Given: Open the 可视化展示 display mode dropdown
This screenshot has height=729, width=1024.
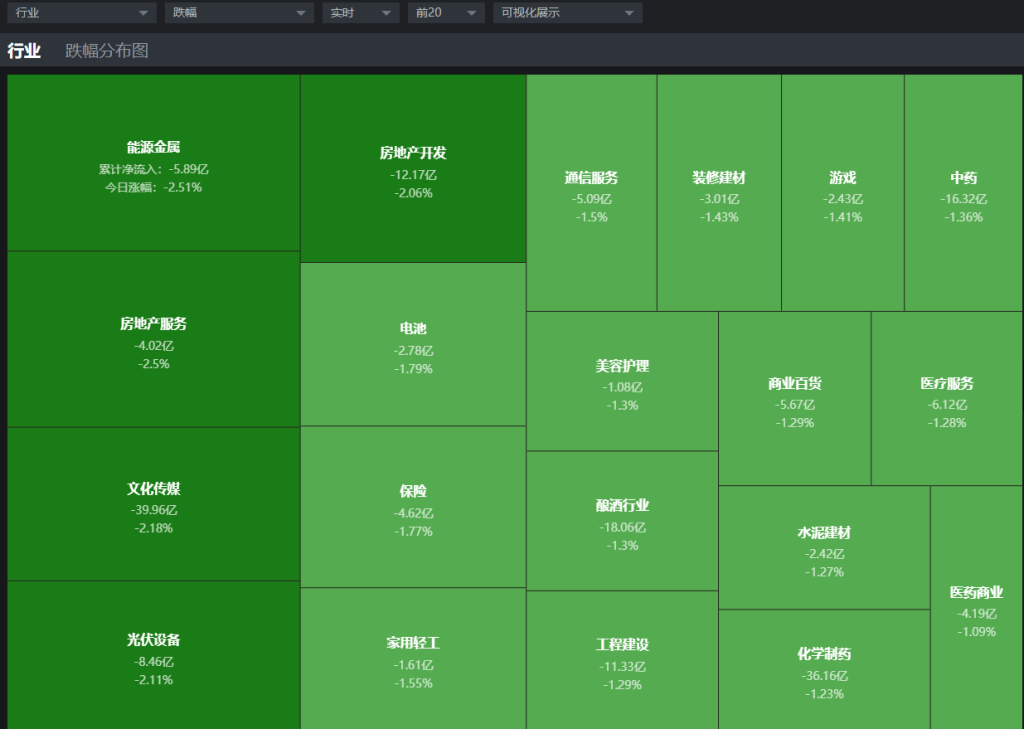Looking at the screenshot, I should click(x=567, y=13).
